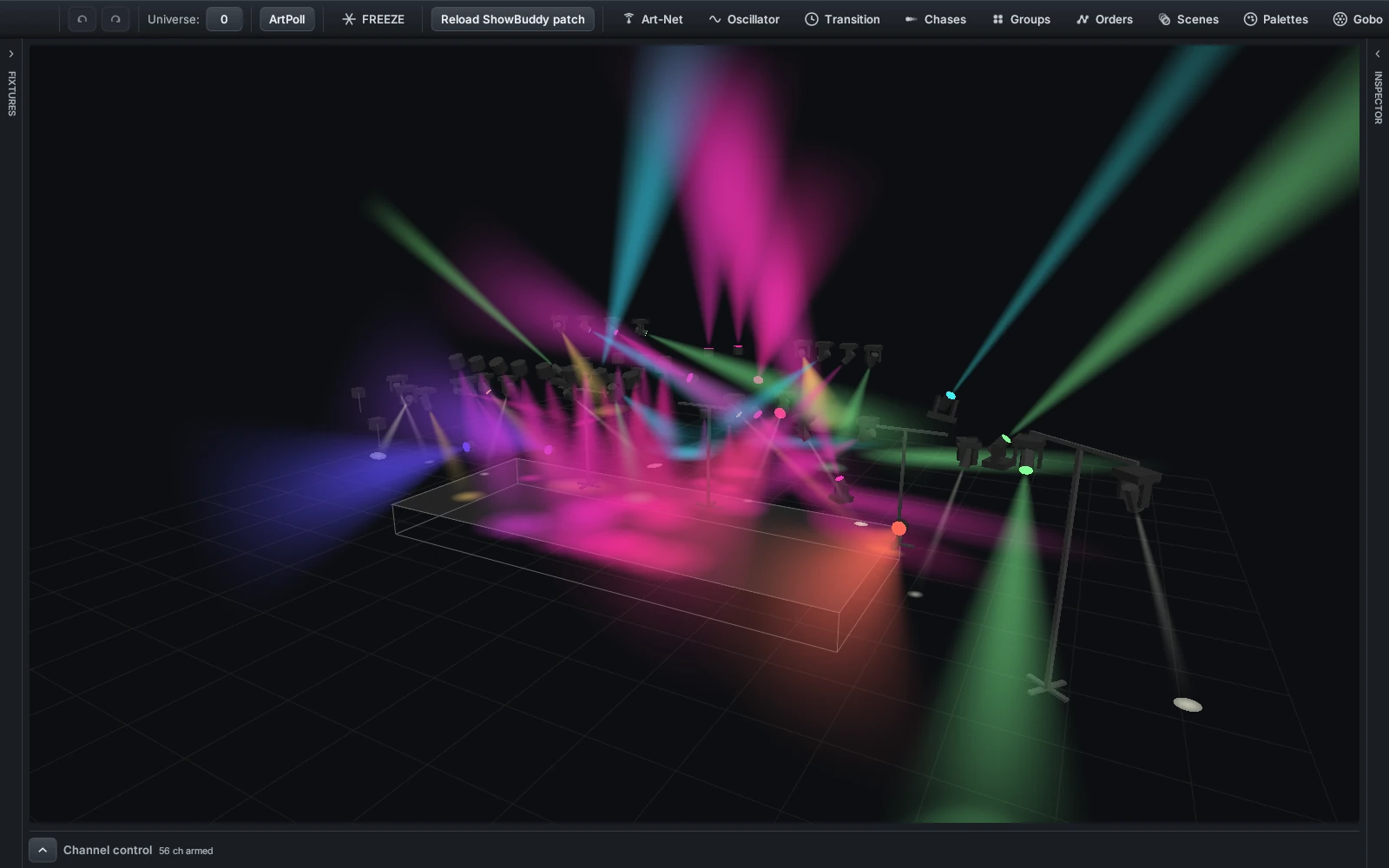
Task: Open the Groups panel
Action: tap(1021, 19)
